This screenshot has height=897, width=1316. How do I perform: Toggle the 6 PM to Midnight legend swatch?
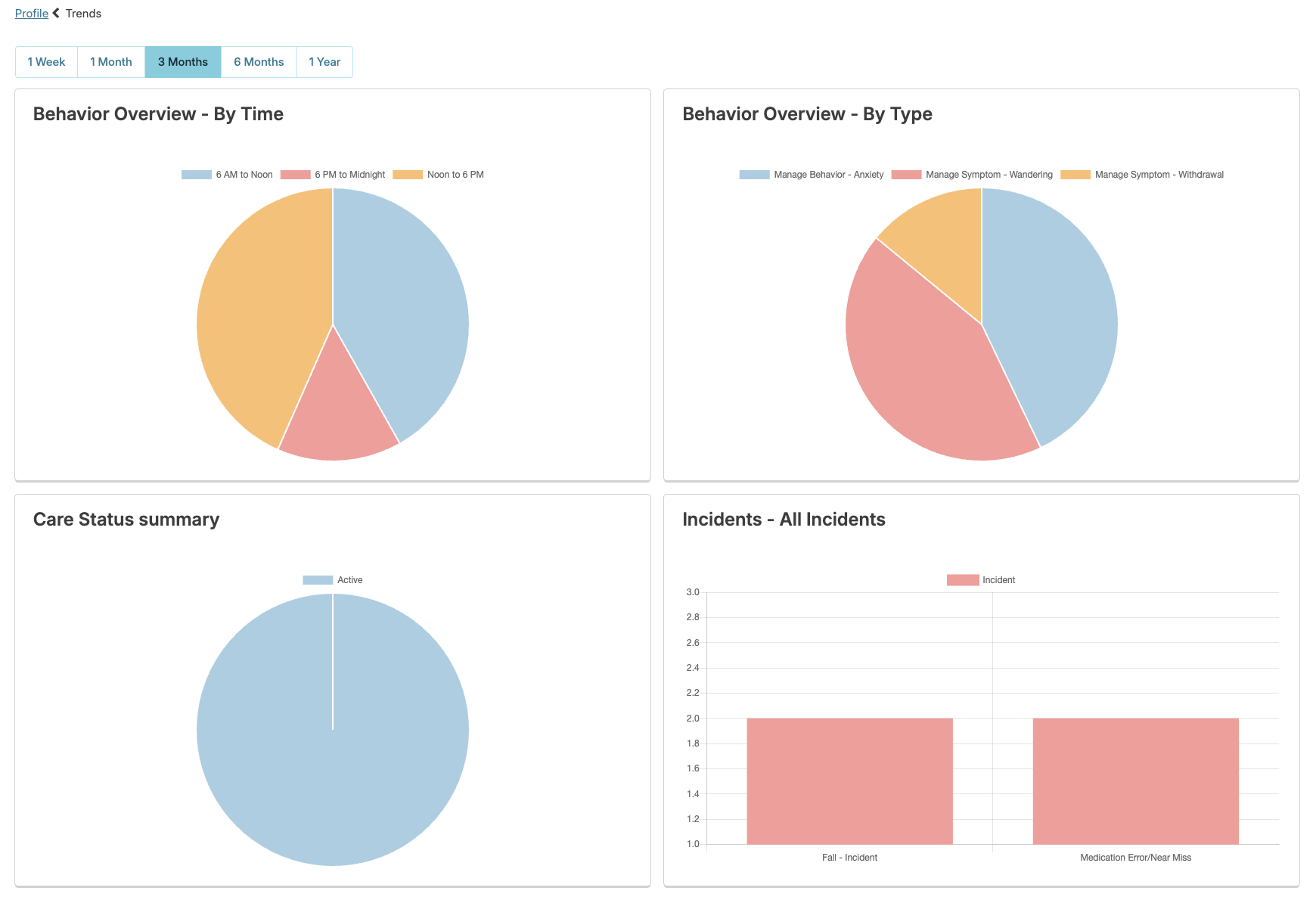(x=295, y=175)
